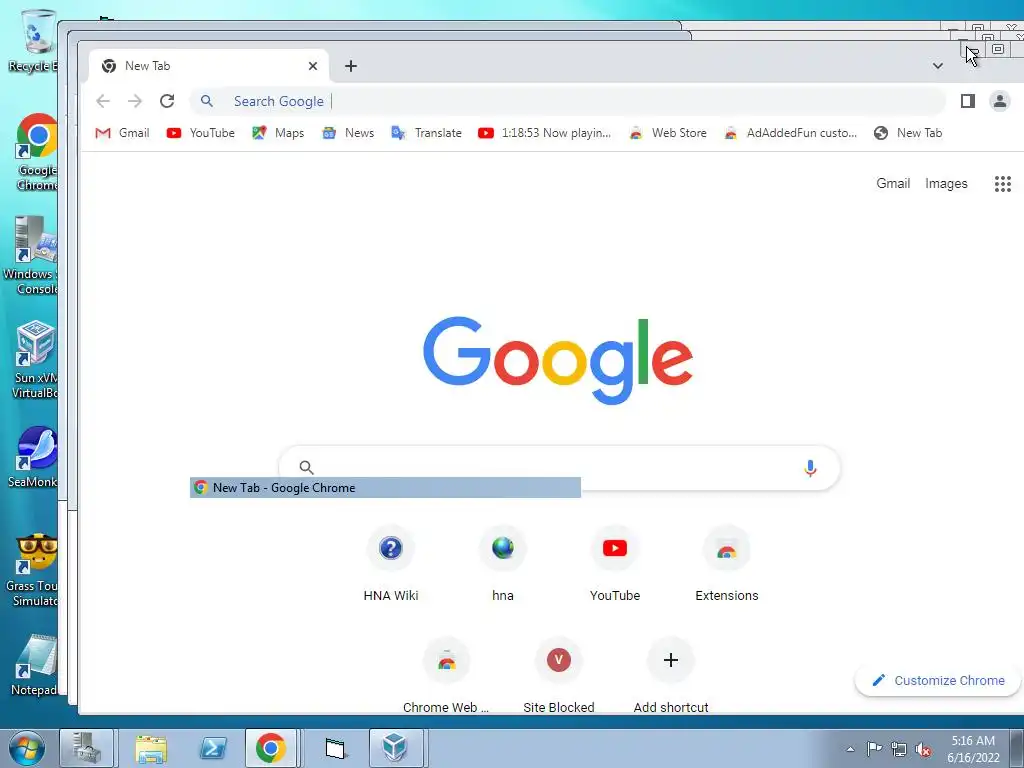Open VirtualBox on the taskbar

click(395, 748)
